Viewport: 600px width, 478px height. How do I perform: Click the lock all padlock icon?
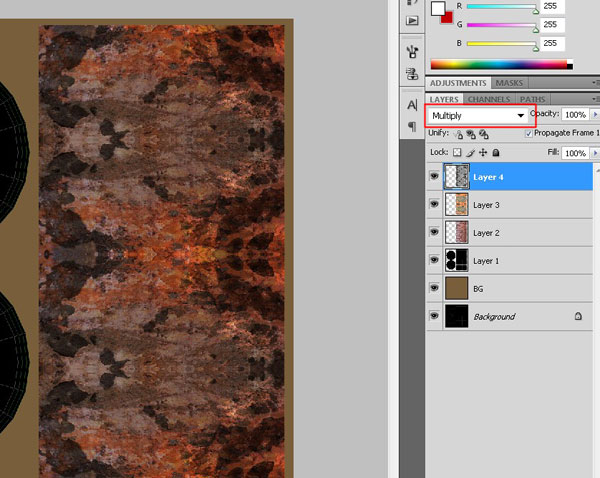tap(496, 153)
